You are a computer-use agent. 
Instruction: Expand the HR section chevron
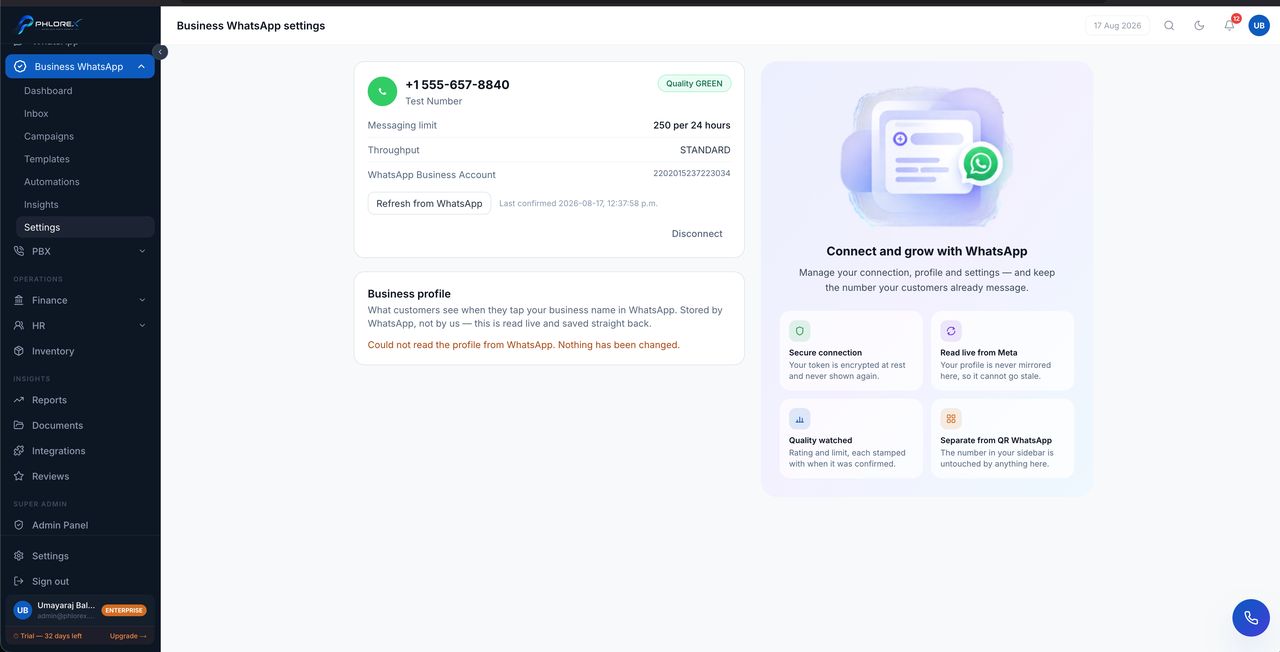[142, 326]
